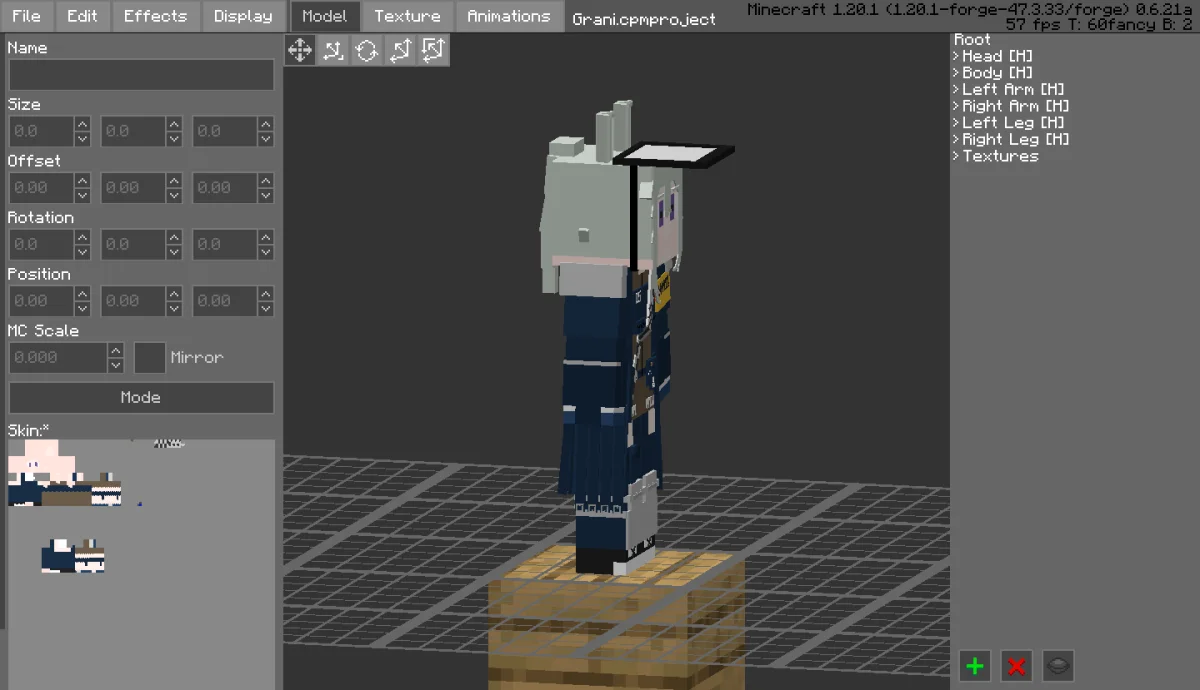
Task: Increase the second Size value
Action: 174,124
